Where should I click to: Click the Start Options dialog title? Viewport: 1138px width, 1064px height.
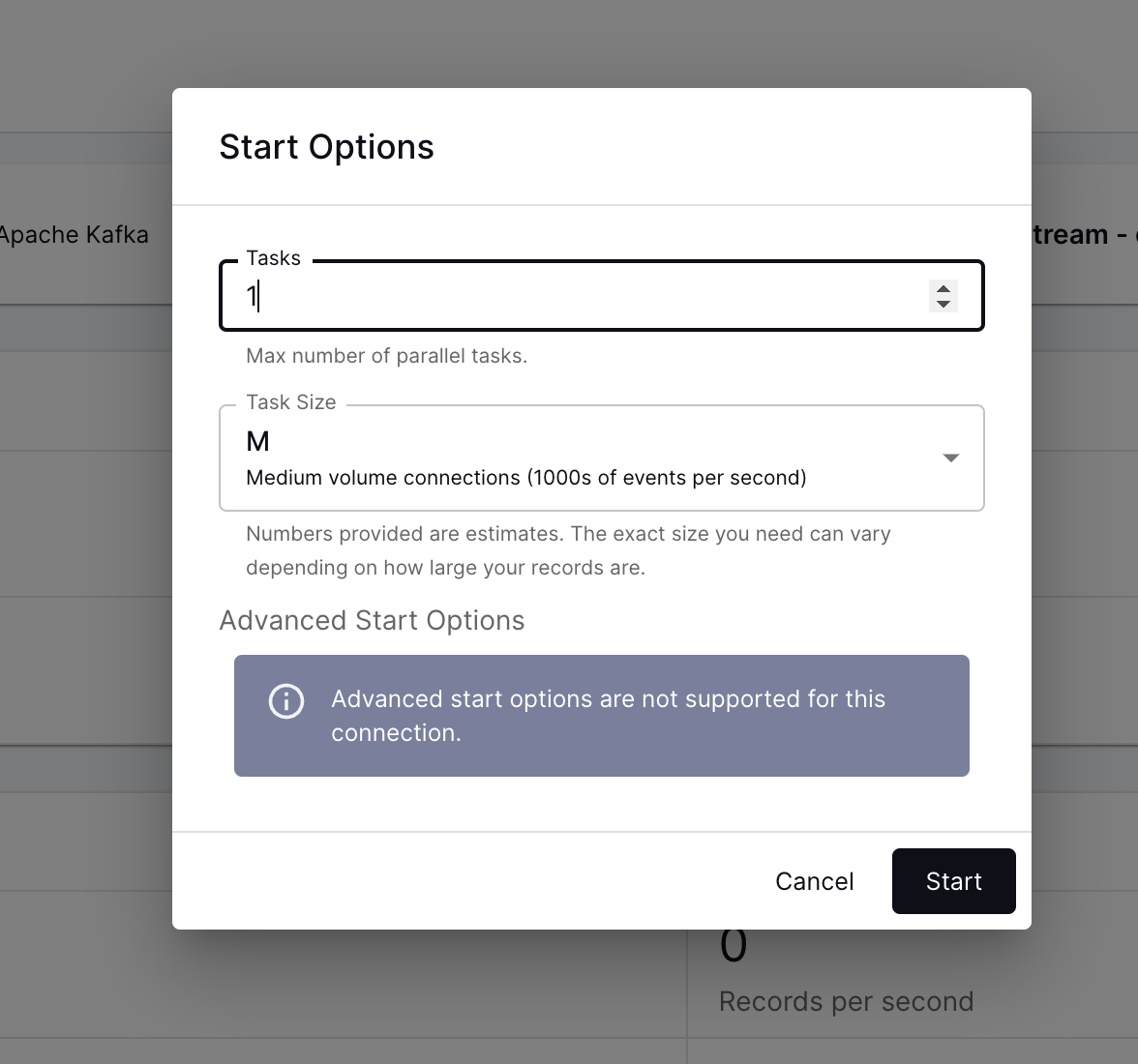[x=326, y=147]
